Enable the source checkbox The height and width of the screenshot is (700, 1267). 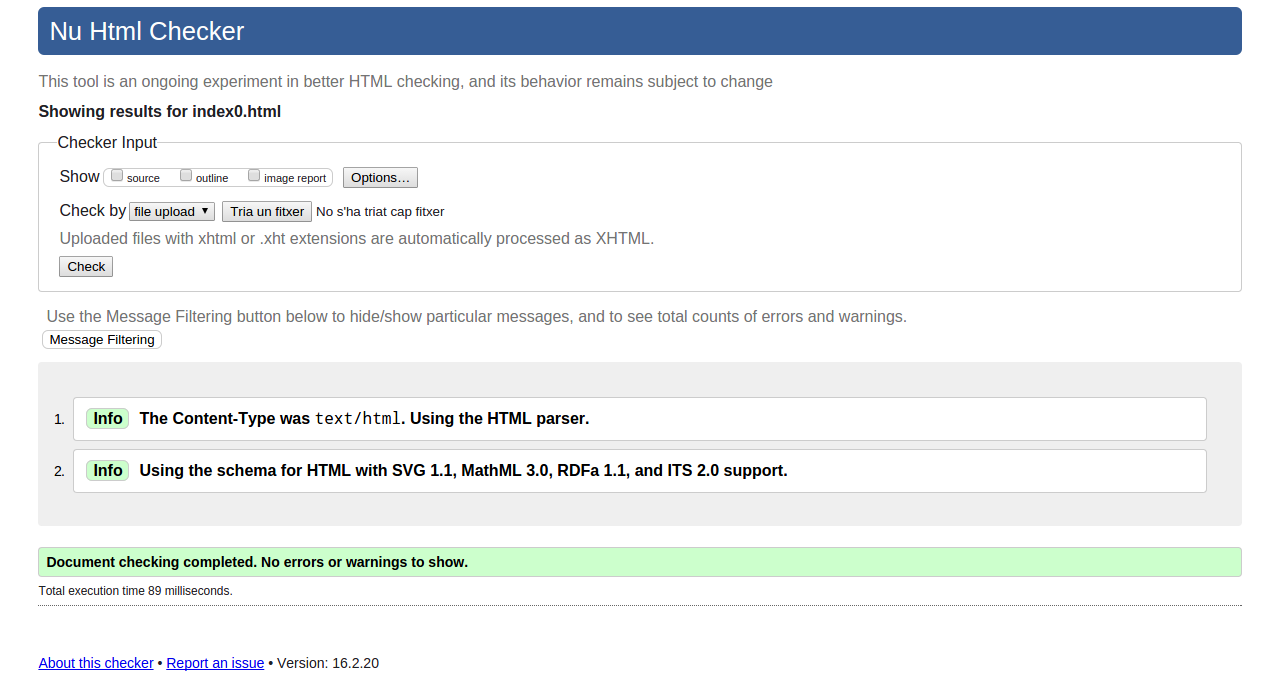pyautogui.click(x=117, y=176)
